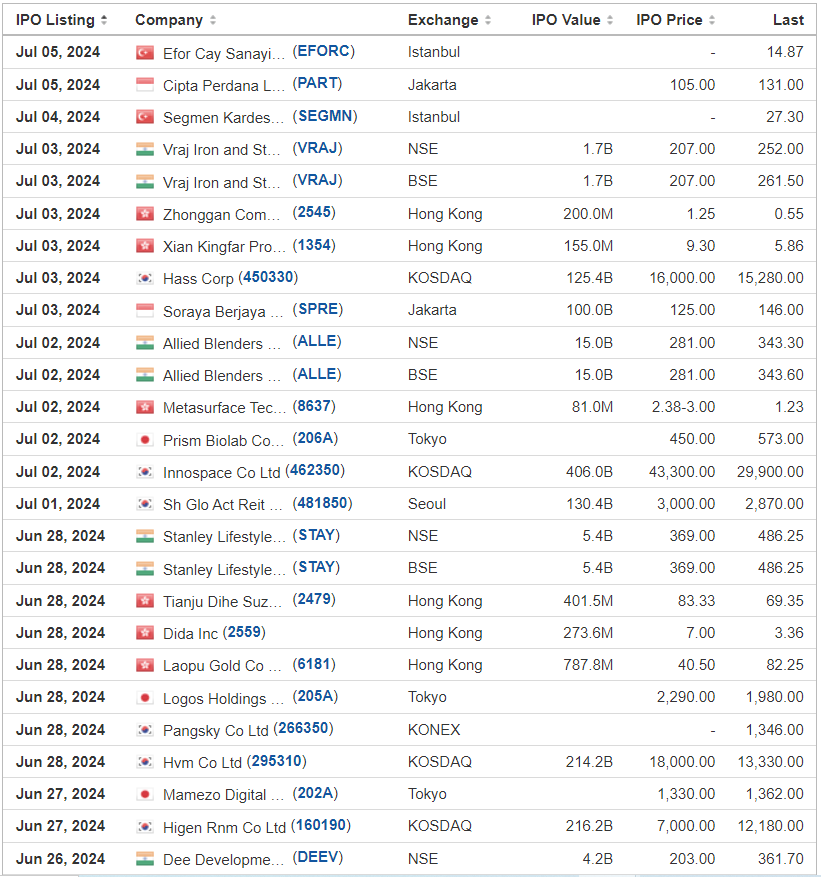Select IPO price 43,300.00

point(682,472)
